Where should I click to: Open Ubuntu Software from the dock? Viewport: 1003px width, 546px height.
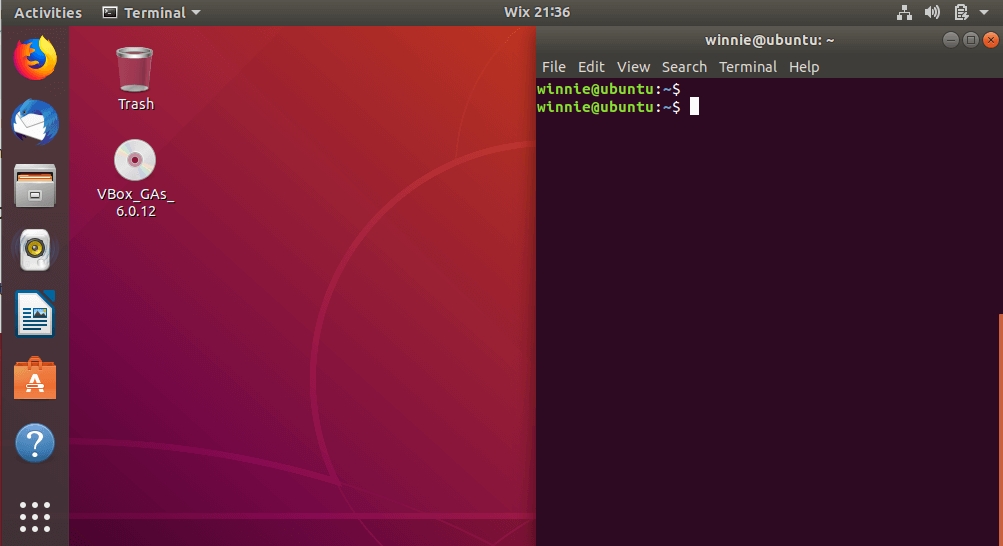(35, 378)
